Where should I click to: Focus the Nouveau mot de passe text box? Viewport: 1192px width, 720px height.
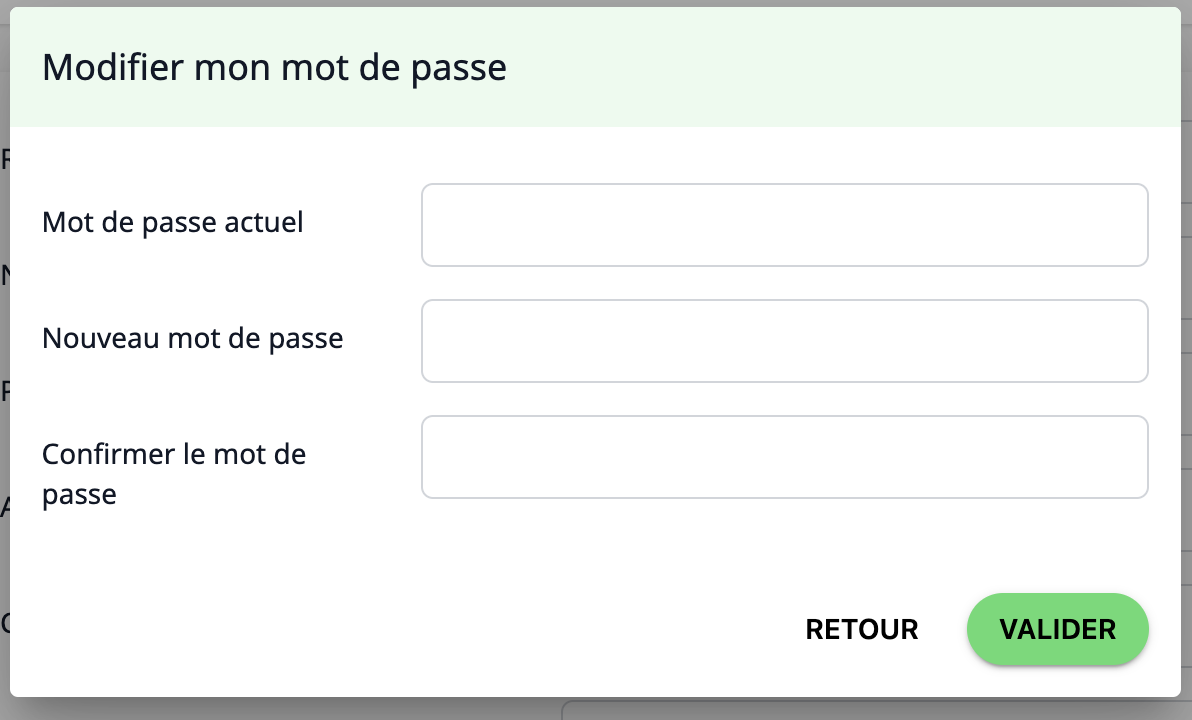(784, 341)
